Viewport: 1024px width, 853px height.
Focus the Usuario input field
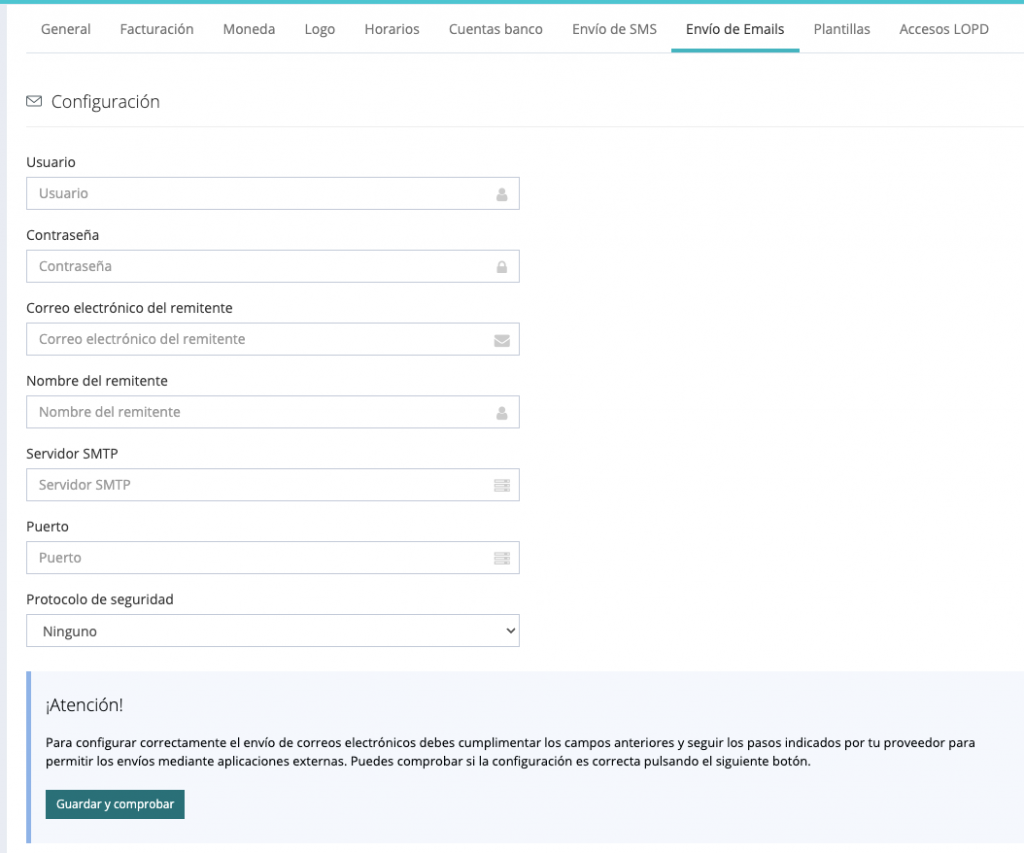click(260, 194)
